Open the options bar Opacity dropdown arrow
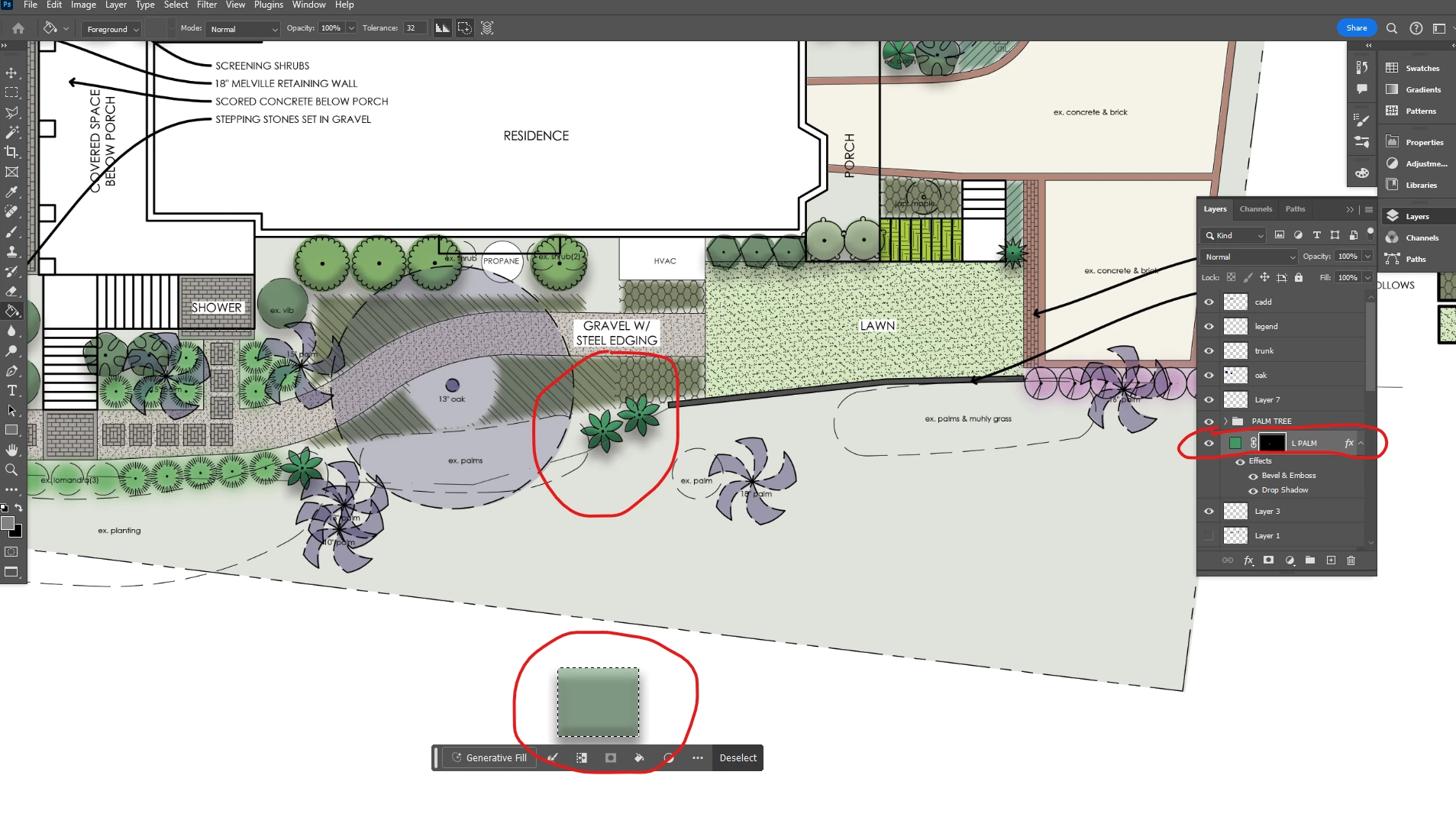1456x817 pixels. tap(351, 28)
